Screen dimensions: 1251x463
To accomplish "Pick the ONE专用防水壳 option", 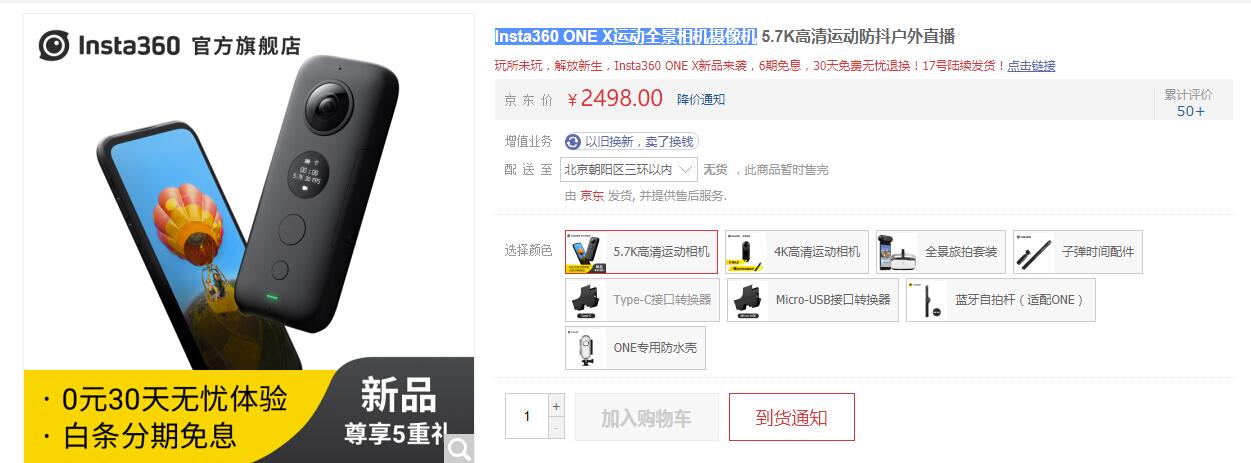I will click(635, 348).
